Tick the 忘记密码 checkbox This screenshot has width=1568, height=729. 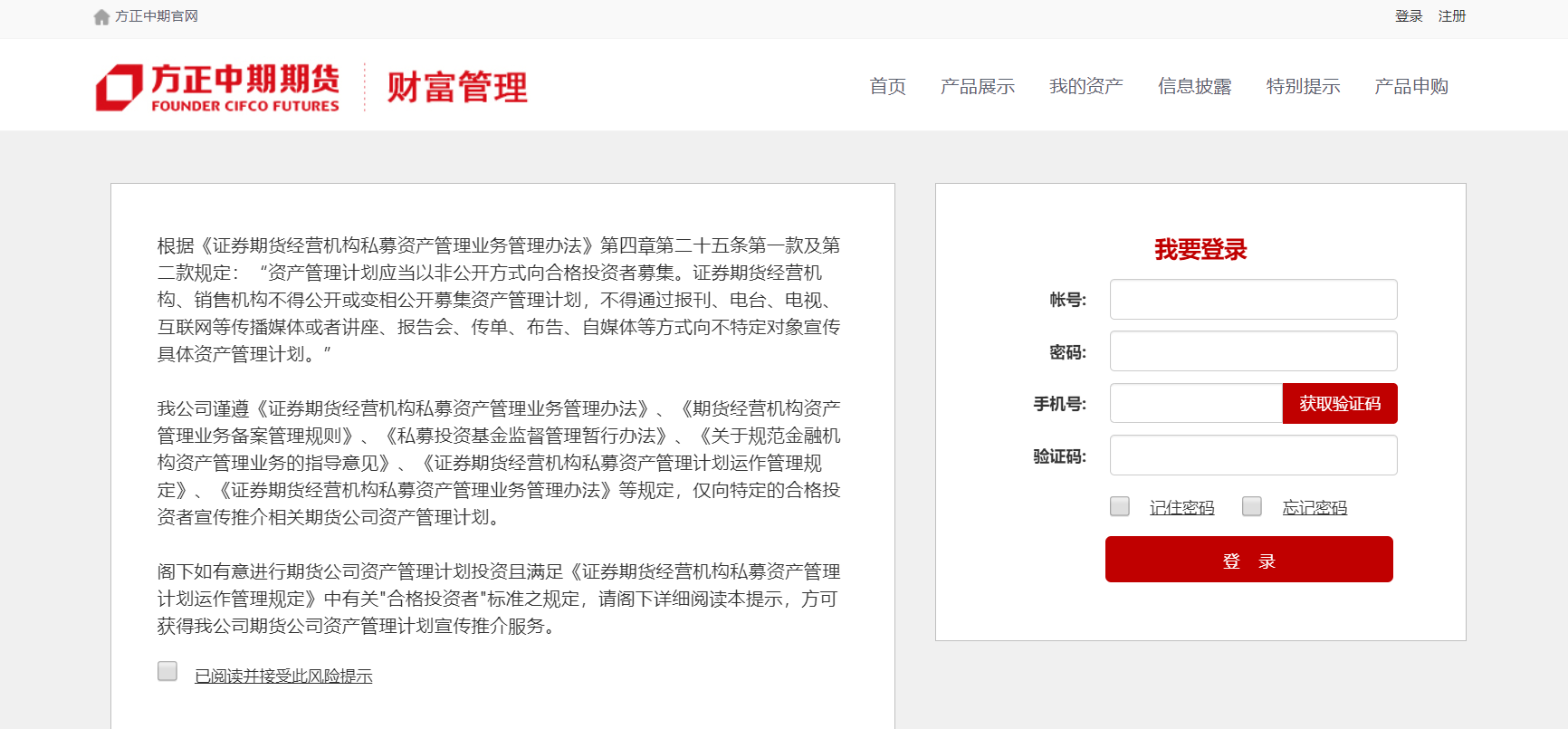tap(1252, 506)
